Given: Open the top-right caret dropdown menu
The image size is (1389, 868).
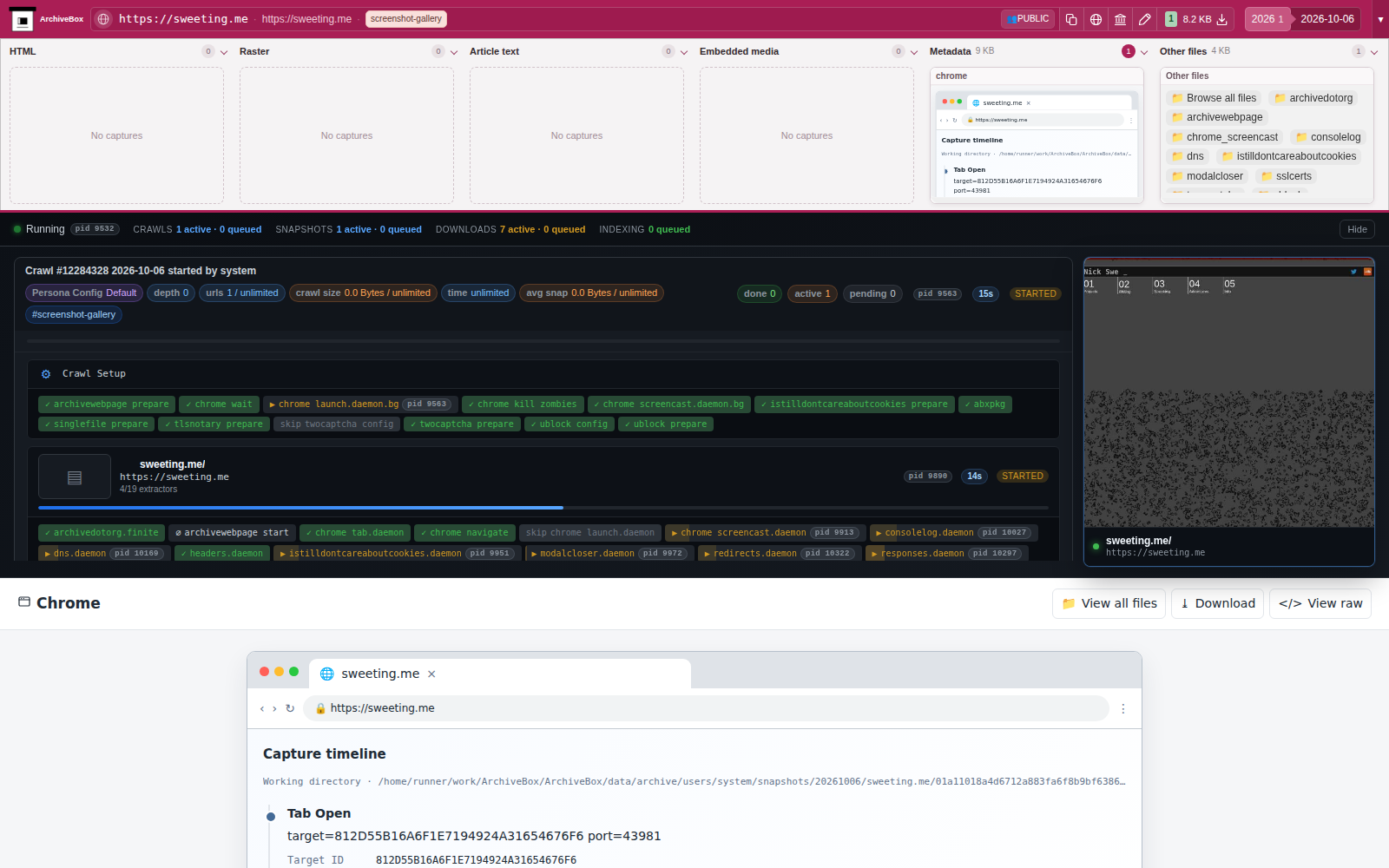Looking at the screenshot, I should point(1380,19).
